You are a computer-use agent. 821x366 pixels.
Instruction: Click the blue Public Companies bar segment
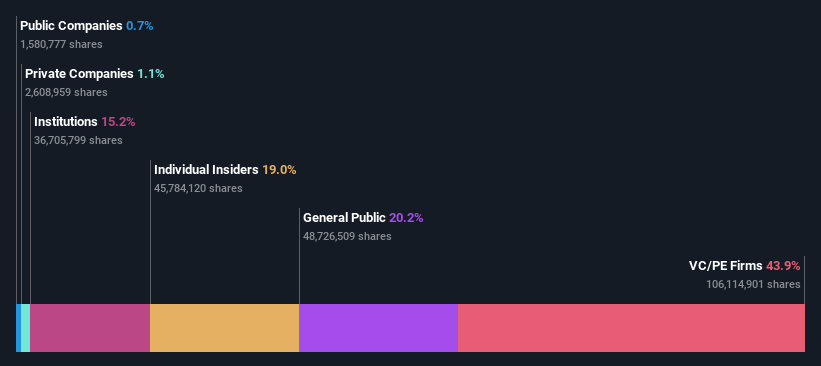[18, 328]
